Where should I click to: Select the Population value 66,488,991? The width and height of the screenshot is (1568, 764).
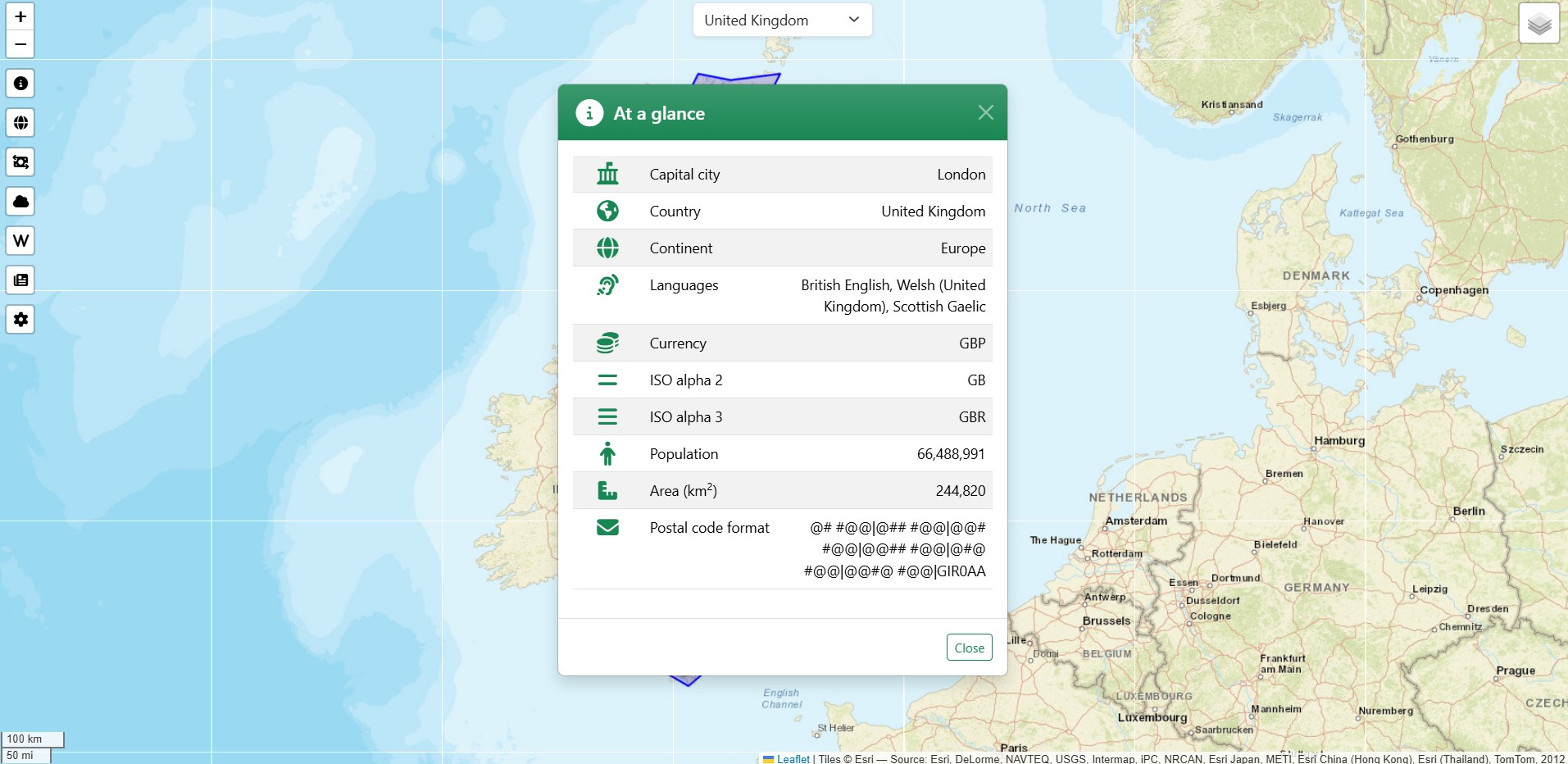point(950,454)
